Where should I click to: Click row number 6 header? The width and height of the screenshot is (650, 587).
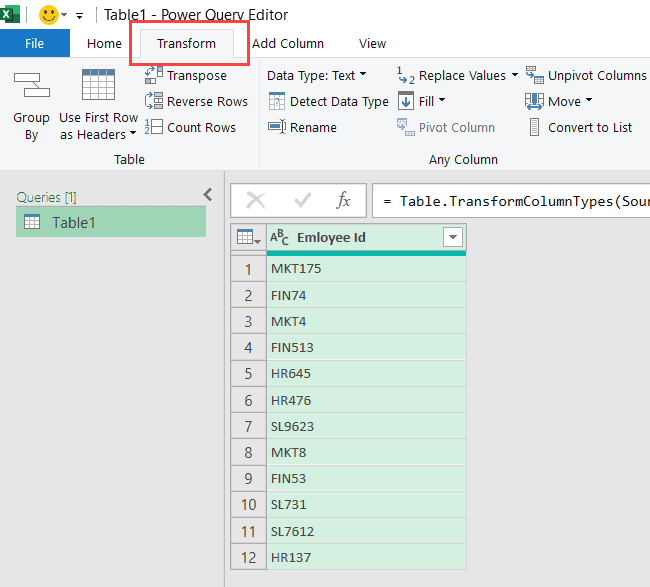tap(248, 400)
